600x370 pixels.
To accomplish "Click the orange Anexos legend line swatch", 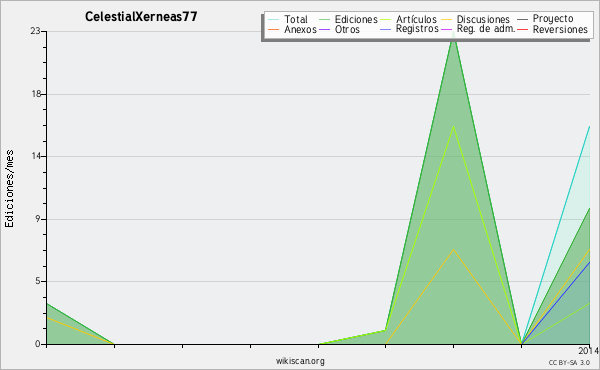I will [273, 29].
